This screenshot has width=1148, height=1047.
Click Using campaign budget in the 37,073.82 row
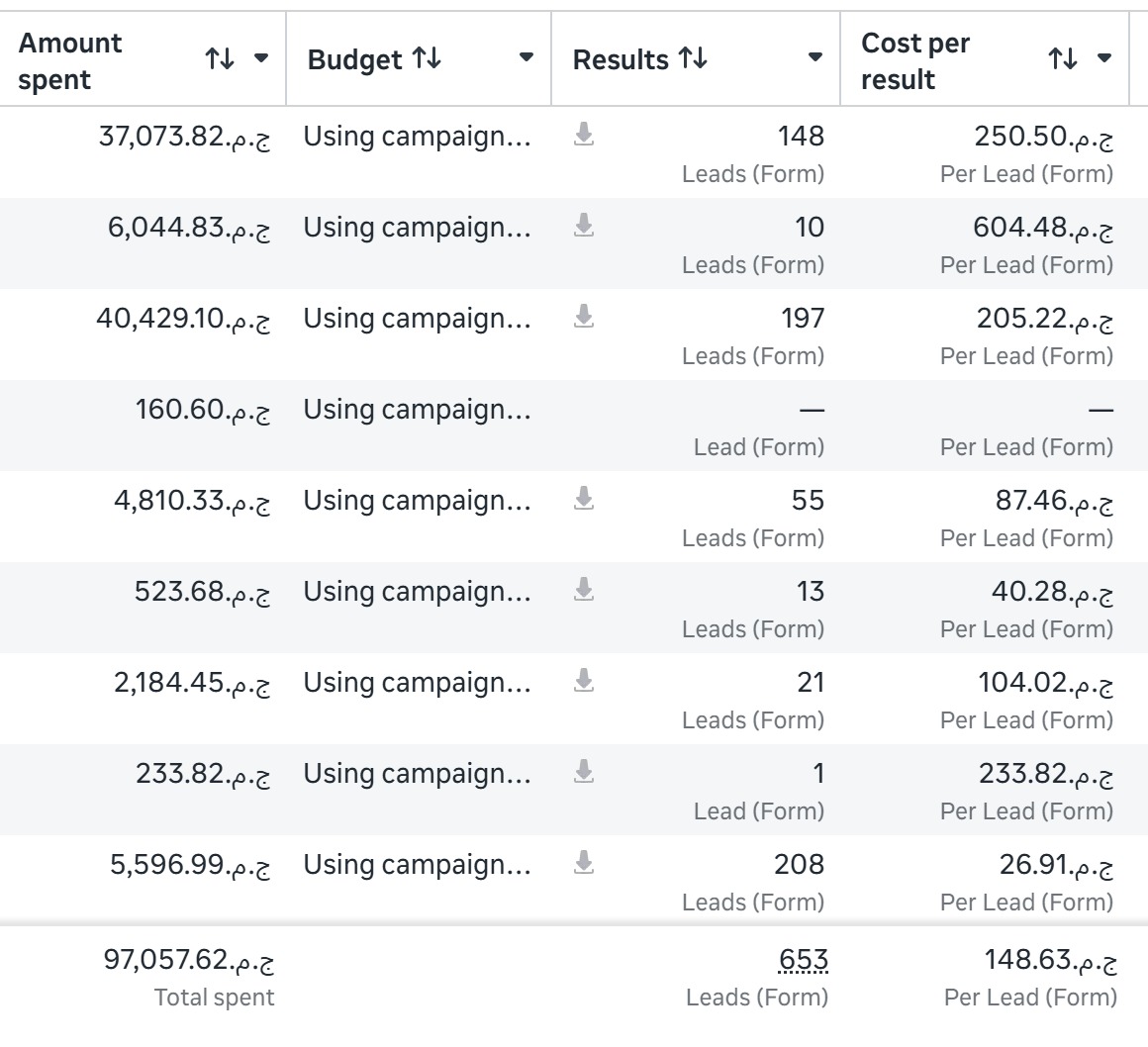[418, 137]
